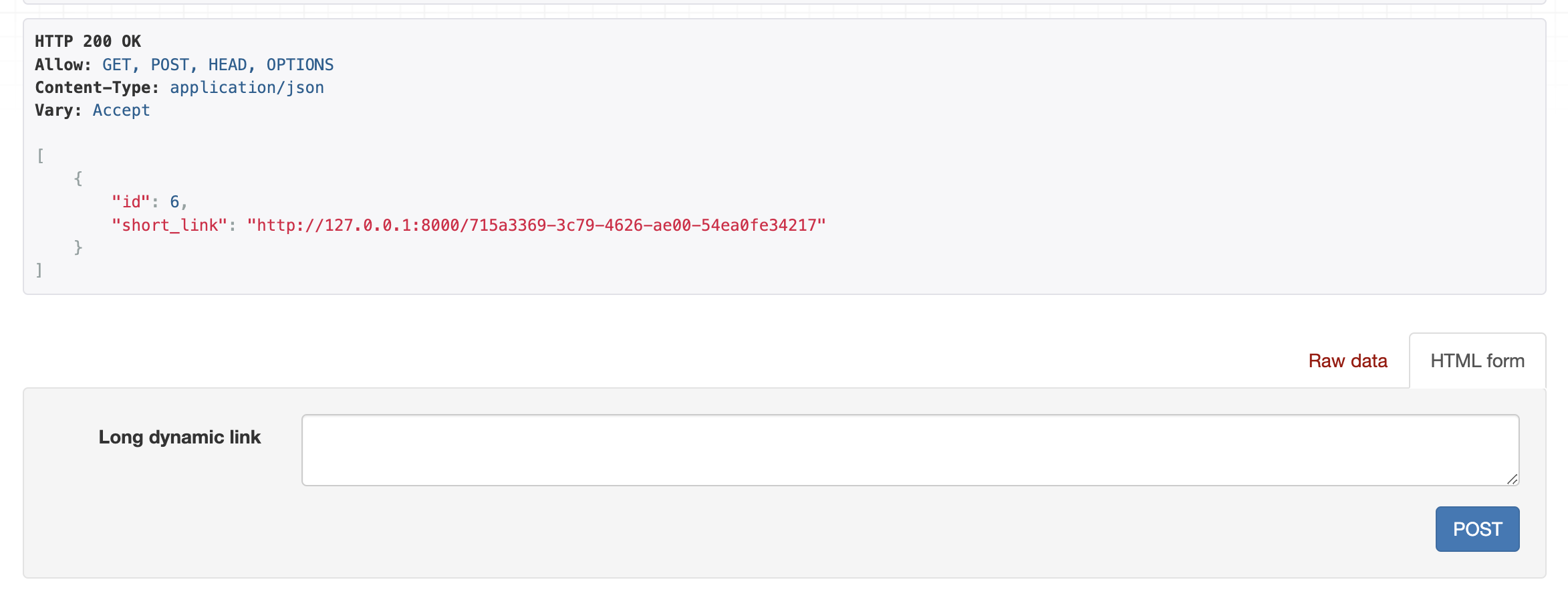Focus the Long dynamic link text area
This screenshot has height=602, width=1568.
click(x=910, y=450)
